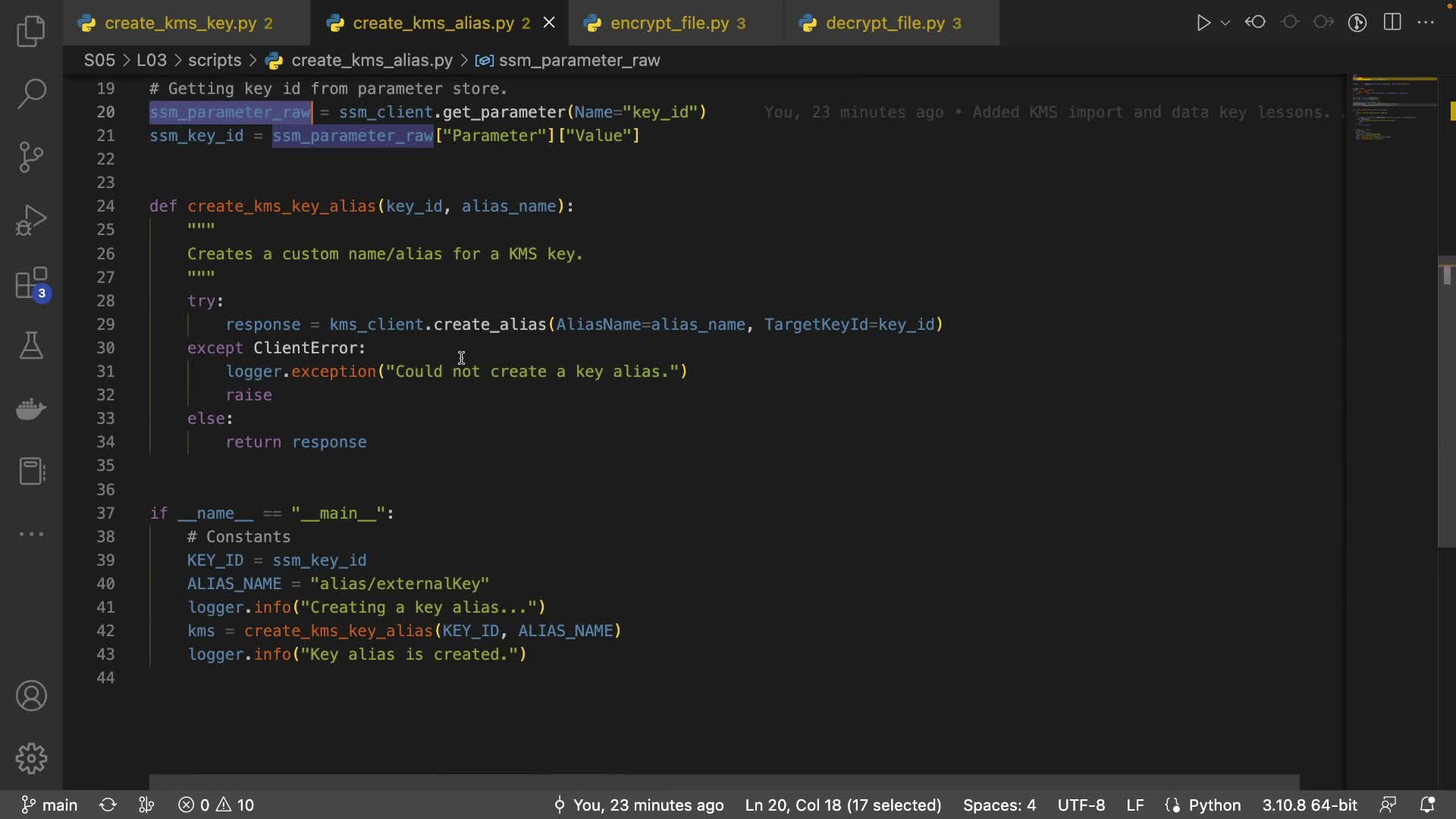Click the main branch in status bar

click(50, 805)
